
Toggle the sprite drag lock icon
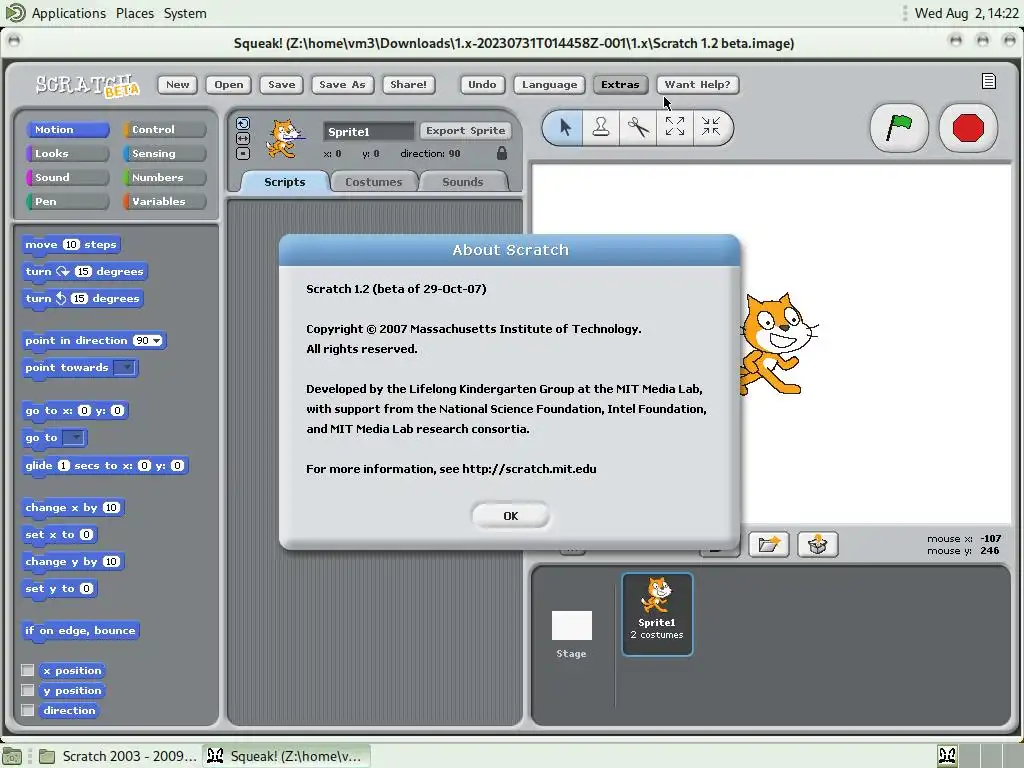(502, 153)
